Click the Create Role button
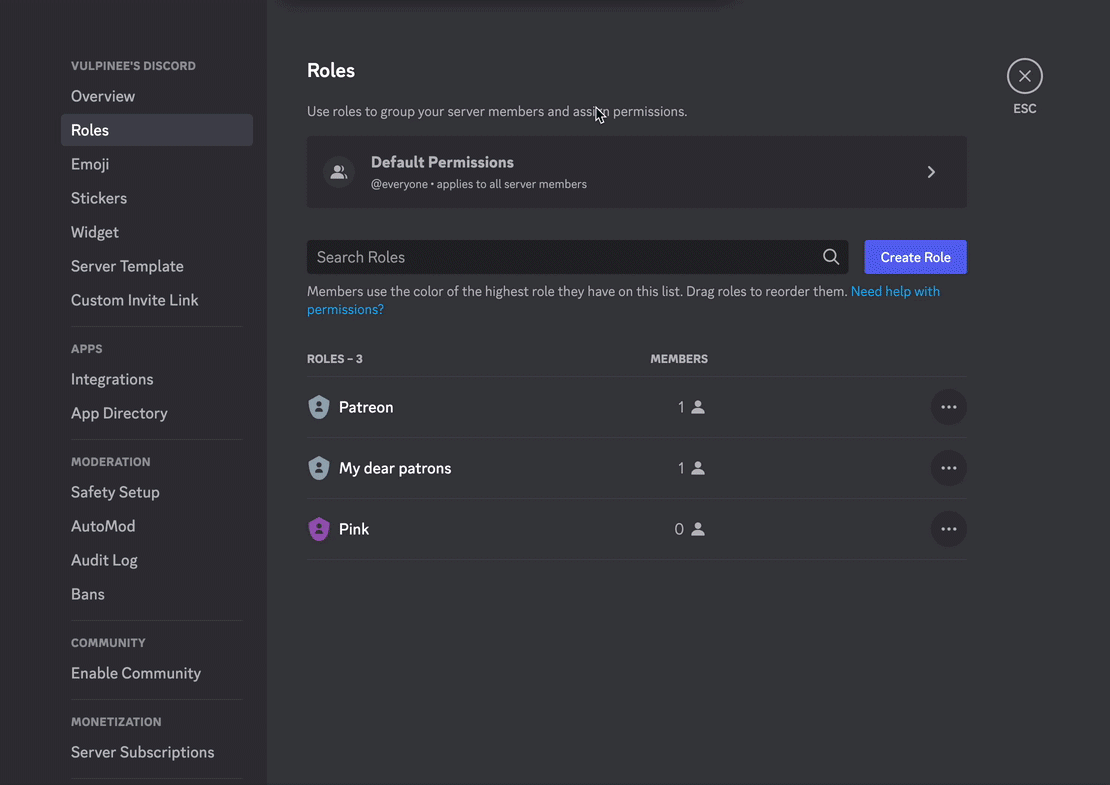 click(915, 257)
